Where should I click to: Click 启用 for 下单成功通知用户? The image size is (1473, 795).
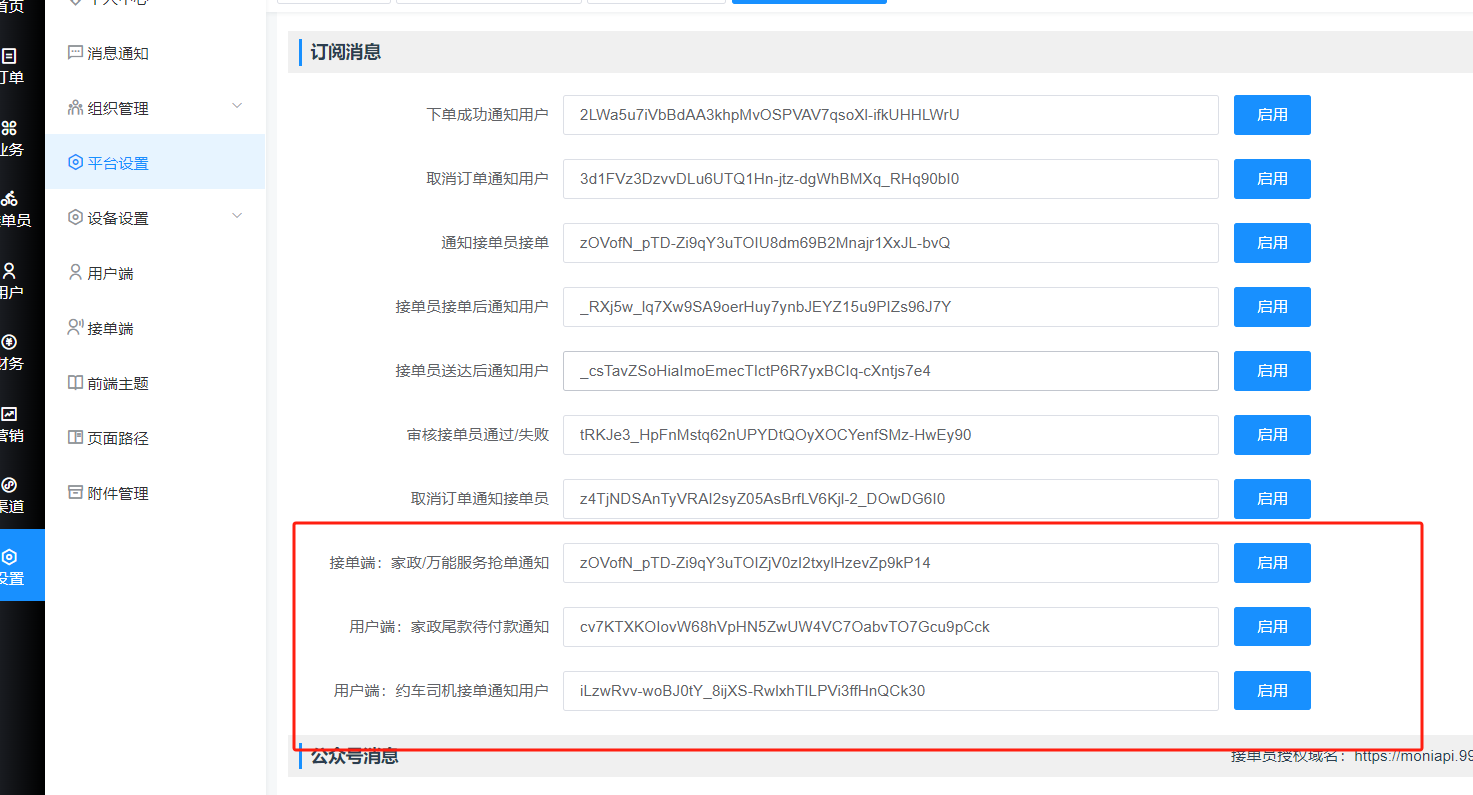tap(1272, 115)
